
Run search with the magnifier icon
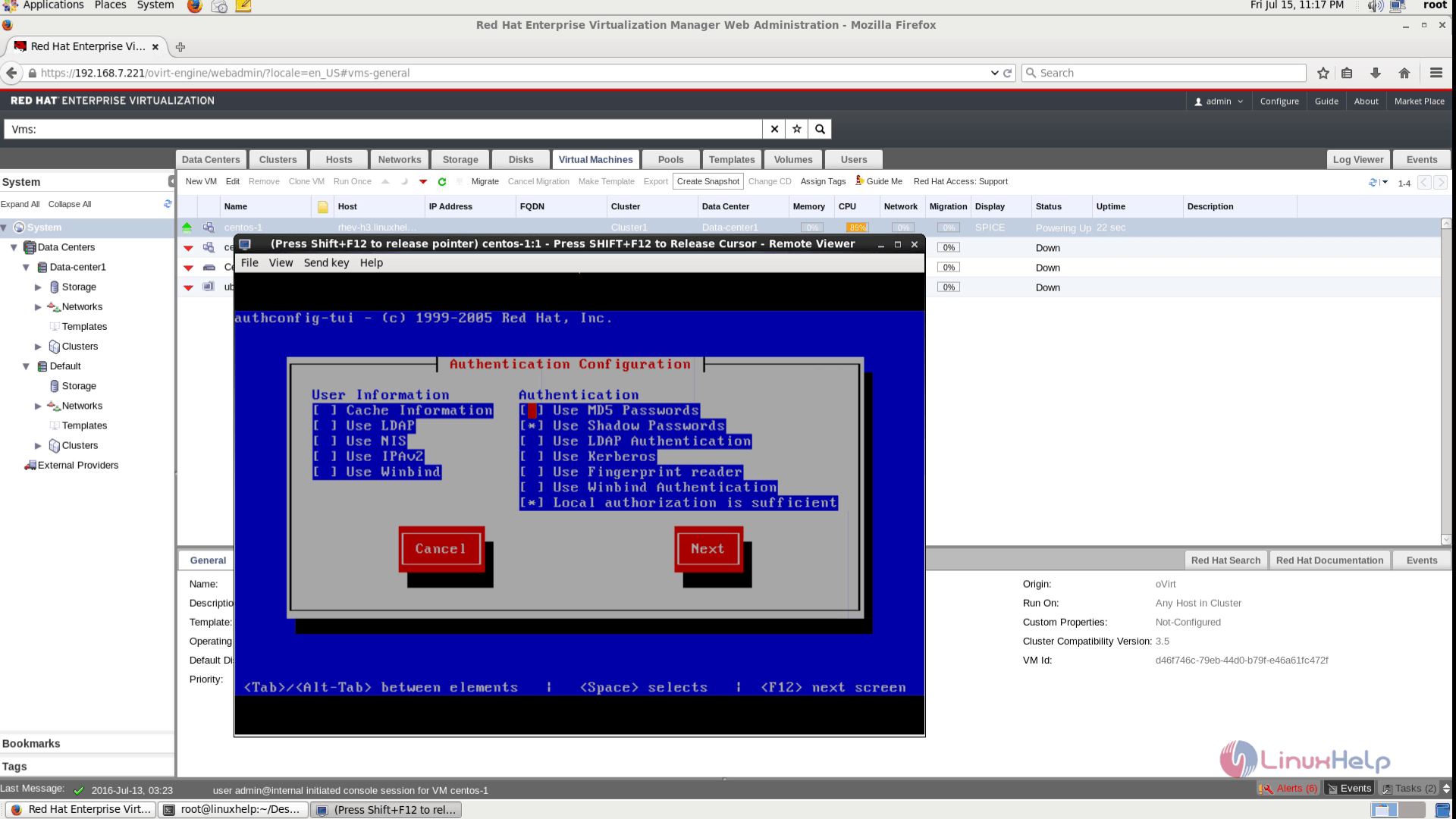[820, 129]
